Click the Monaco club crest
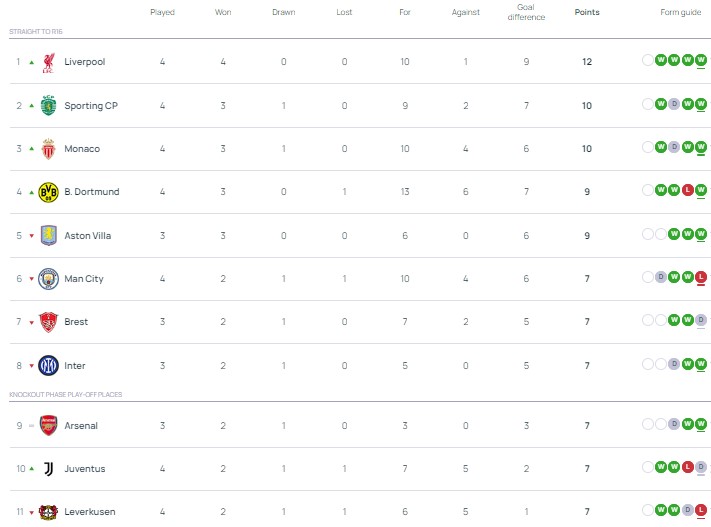Image resolution: width=711 pixels, height=527 pixels. pos(48,149)
